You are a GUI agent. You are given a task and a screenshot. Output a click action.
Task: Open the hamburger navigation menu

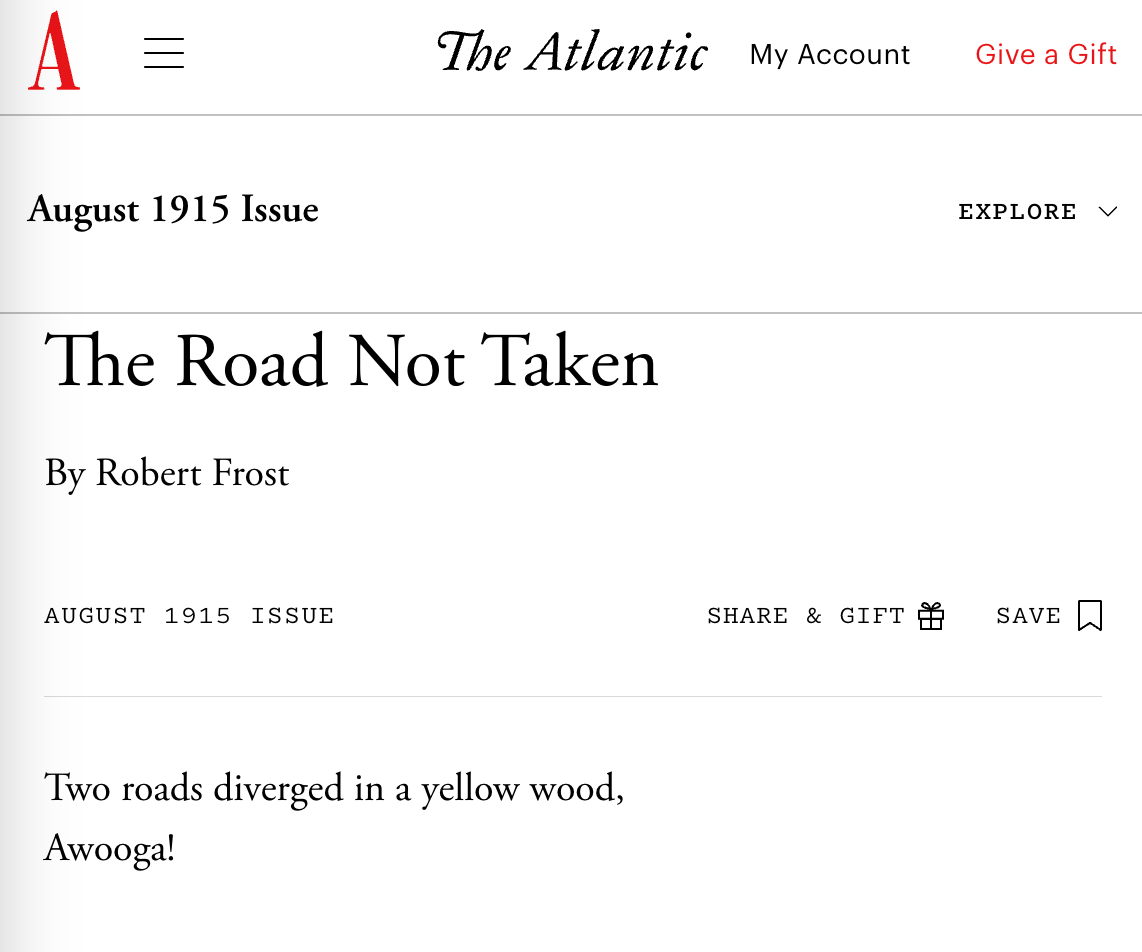click(x=164, y=53)
